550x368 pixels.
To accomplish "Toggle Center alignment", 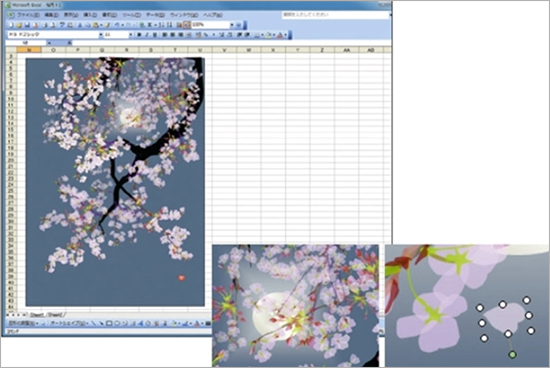I will [173, 35].
